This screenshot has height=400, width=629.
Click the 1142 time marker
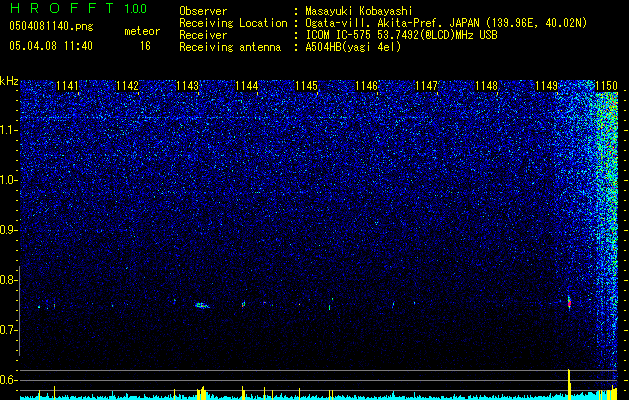[x=127, y=86]
